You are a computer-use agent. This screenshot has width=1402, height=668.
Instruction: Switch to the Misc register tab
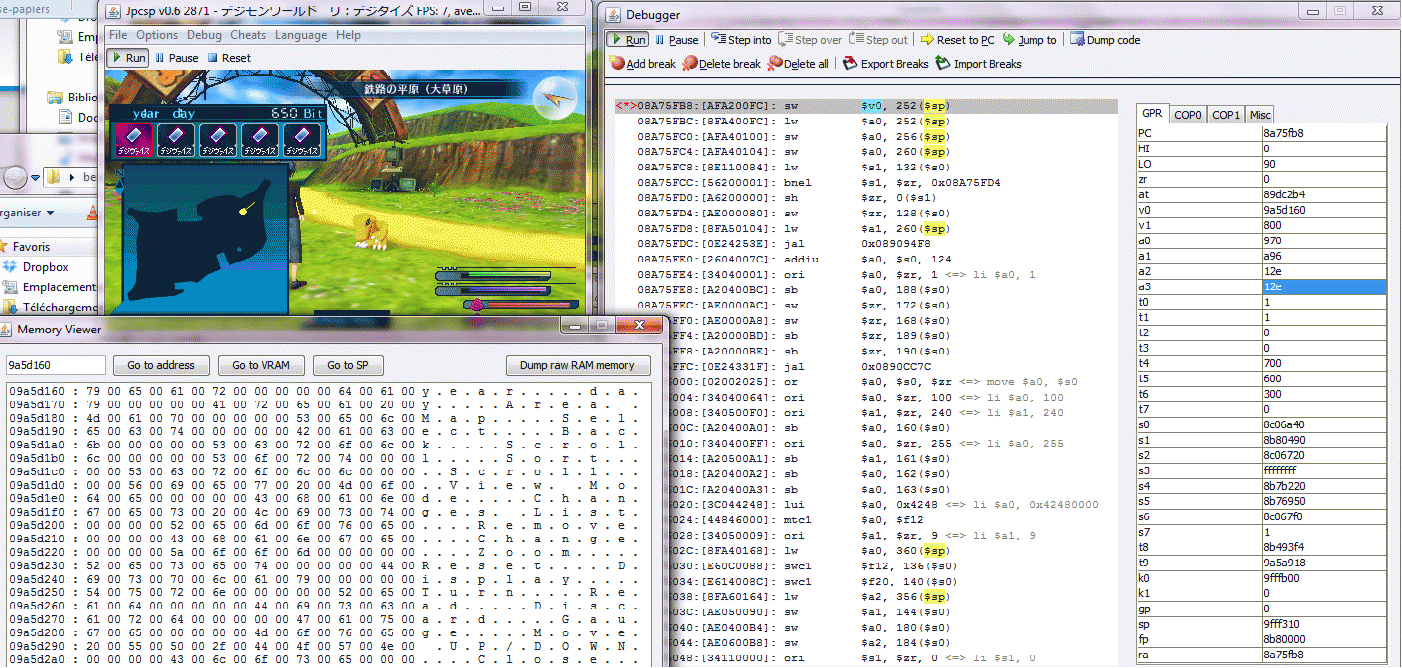[x=1260, y=115]
